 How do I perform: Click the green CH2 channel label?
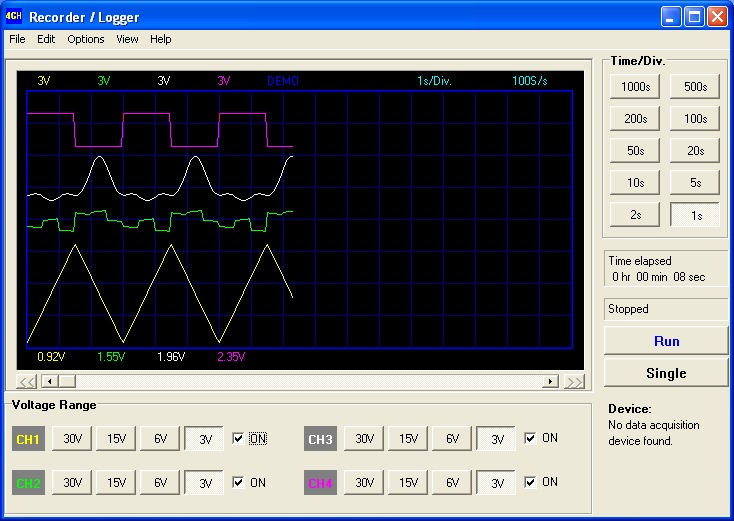[29, 483]
